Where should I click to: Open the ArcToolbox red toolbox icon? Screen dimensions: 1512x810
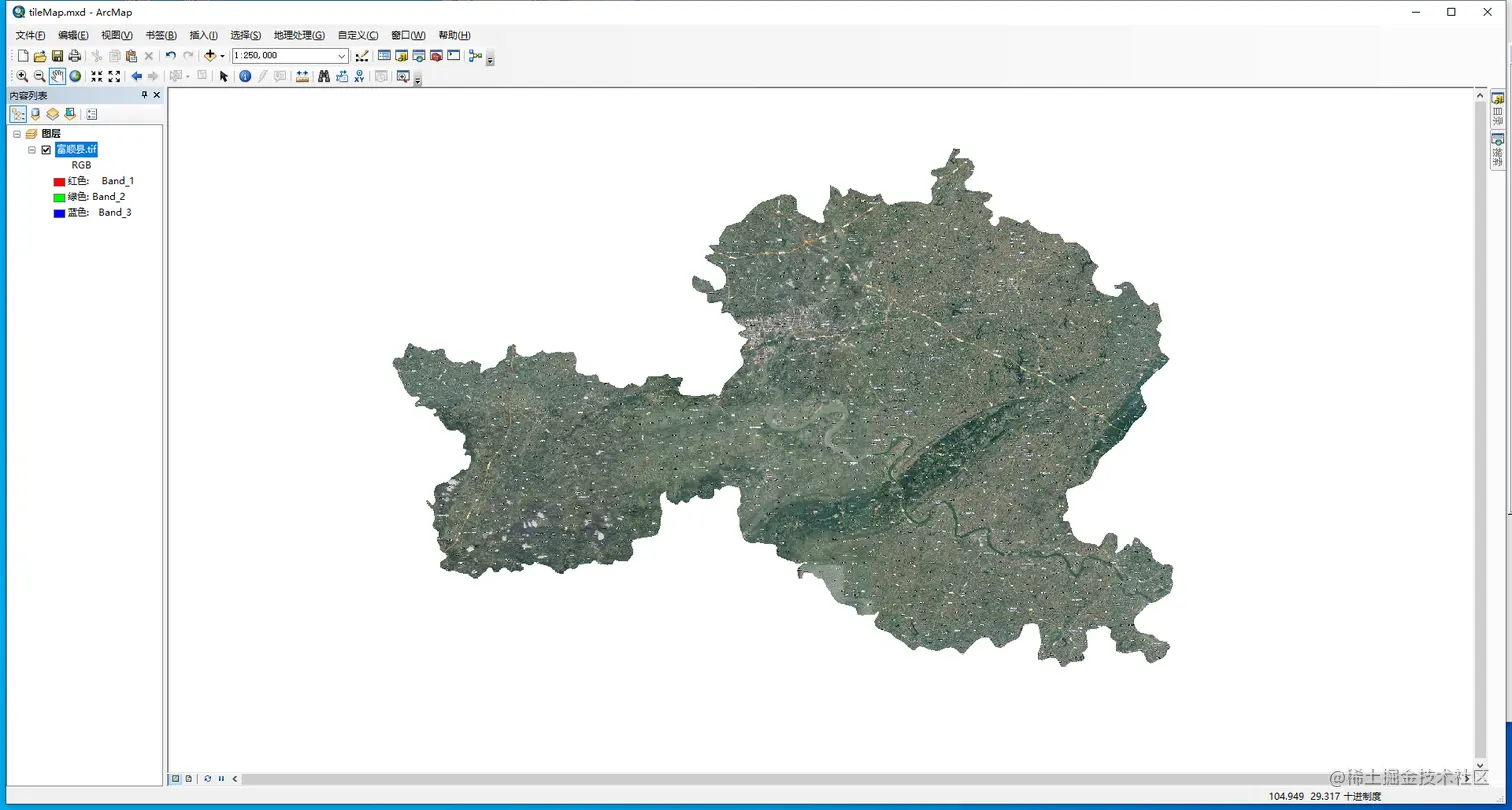[x=436, y=56]
